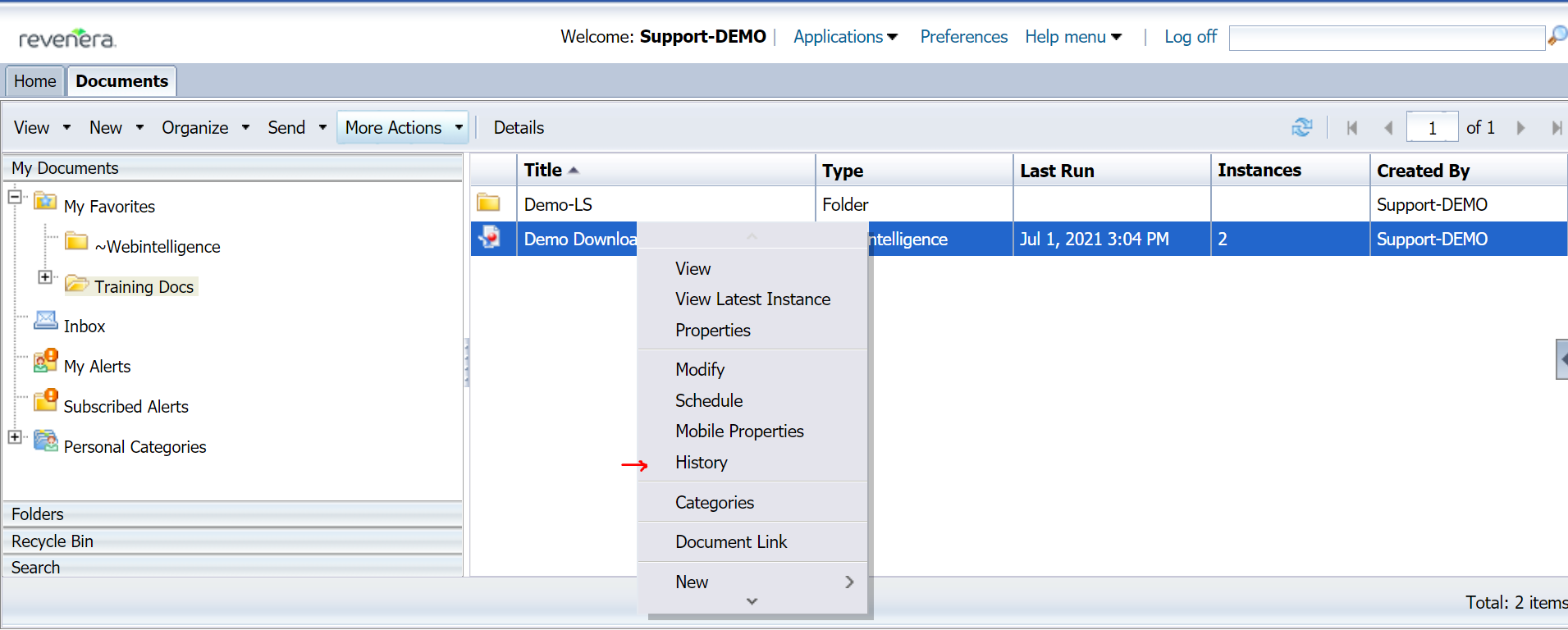Open the Search panel section
The image size is (1568, 630).
(x=233, y=568)
